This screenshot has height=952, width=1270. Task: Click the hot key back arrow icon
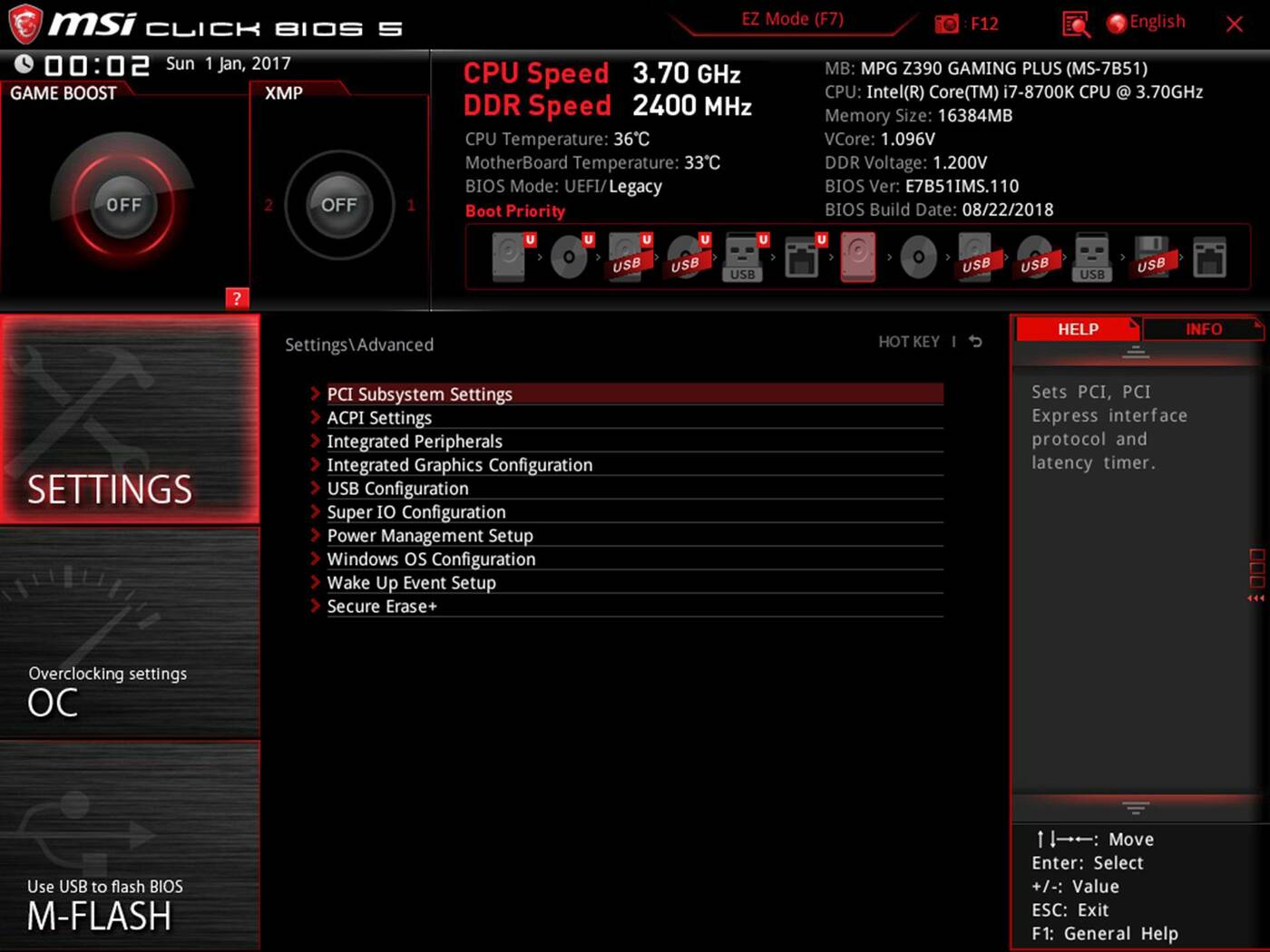(x=975, y=342)
